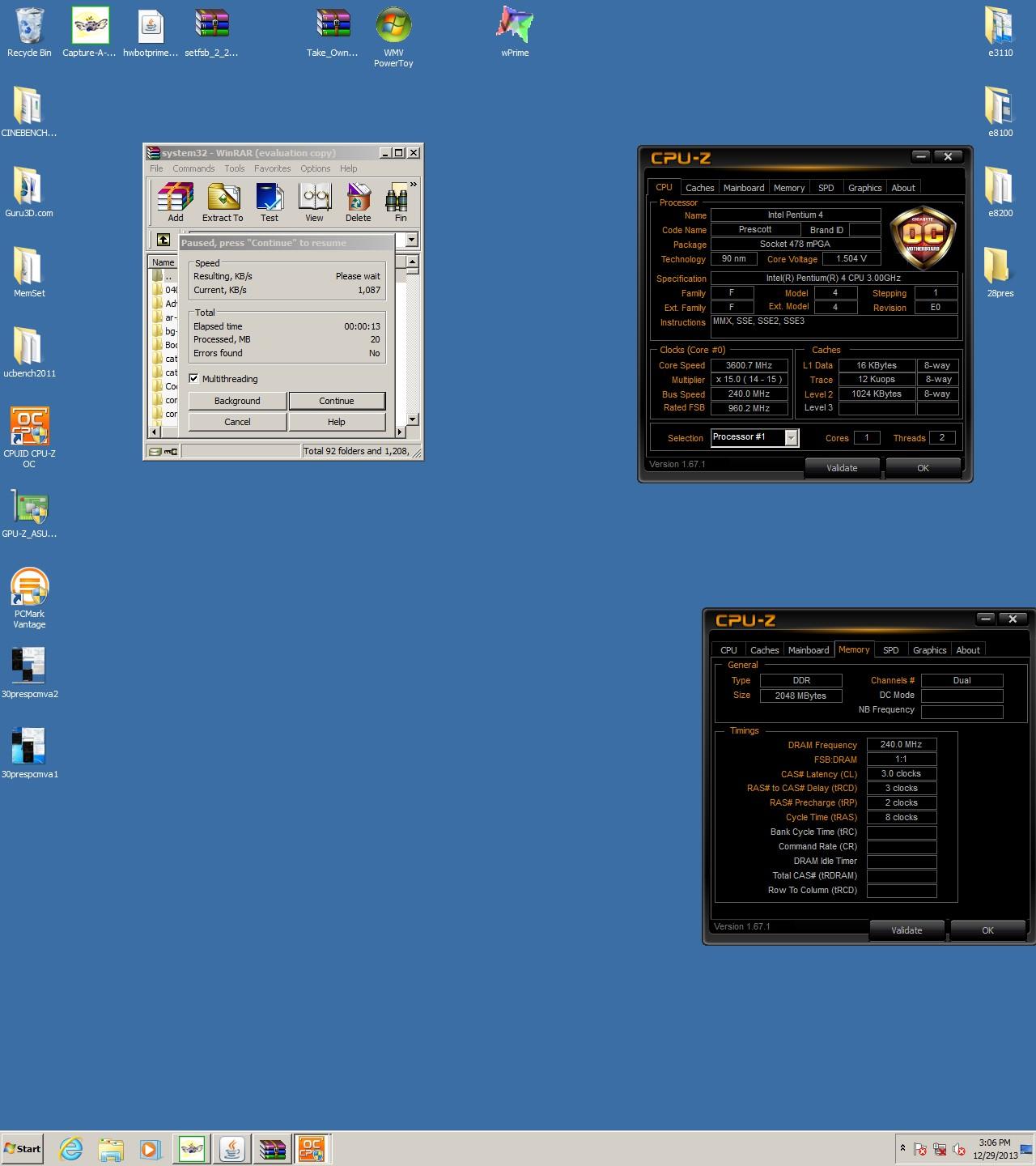Open About tab in lower CPU-Z window

point(968,650)
